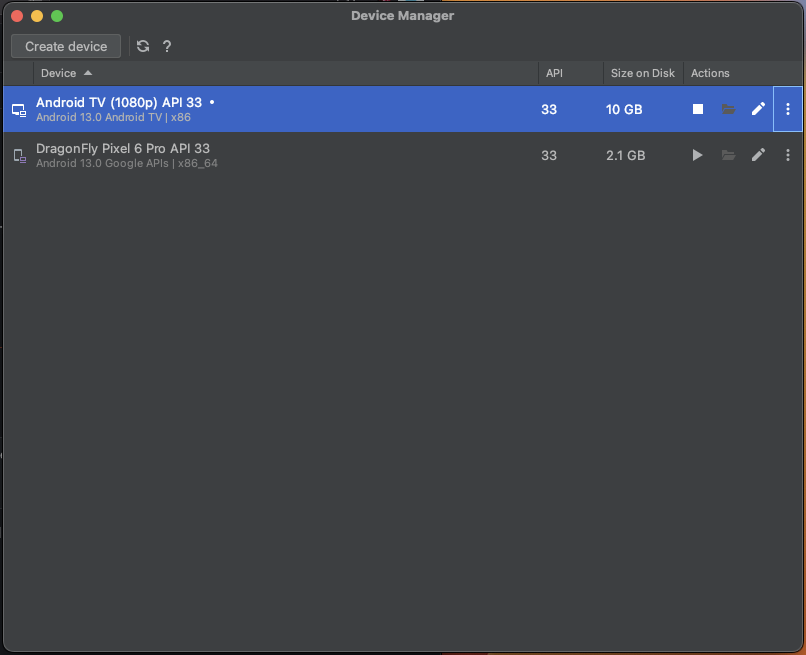Refresh the device list

(x=143, y=46)
